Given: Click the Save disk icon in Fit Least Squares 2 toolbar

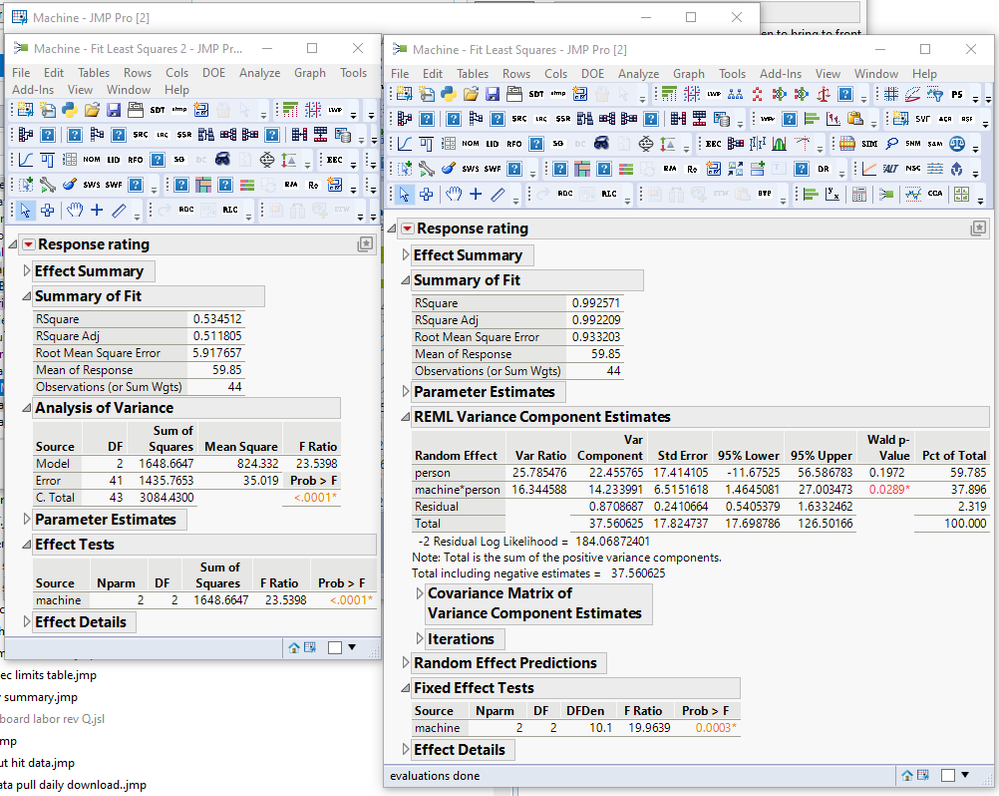Looking at the screenshot, I should pyautogui.click(x=113, y=110).
